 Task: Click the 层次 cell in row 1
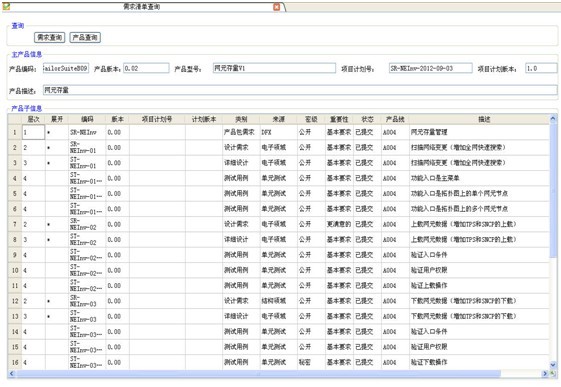pyautogui.click(x=34, y=132)
